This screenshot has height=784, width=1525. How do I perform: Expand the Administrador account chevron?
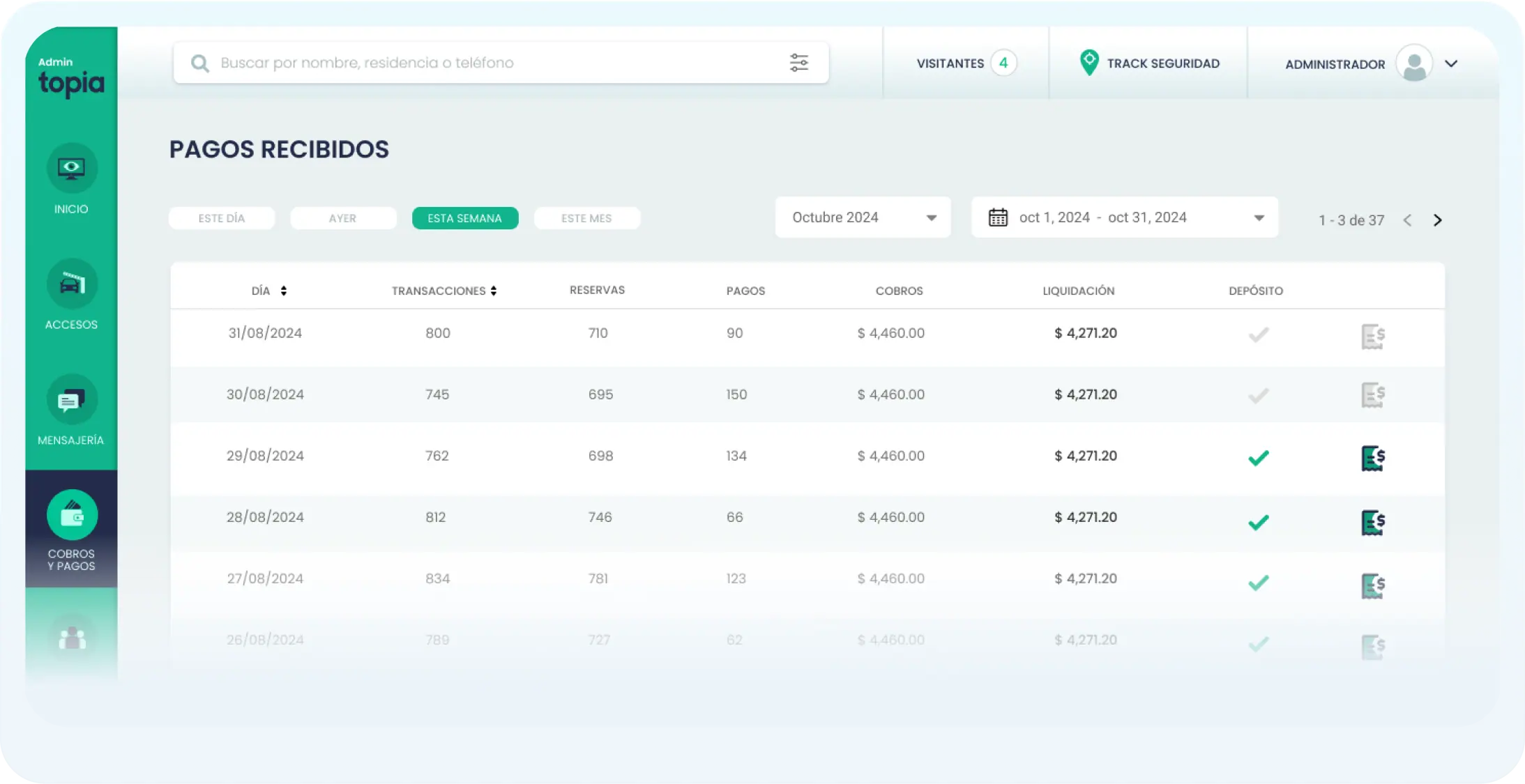(1451, 63)
